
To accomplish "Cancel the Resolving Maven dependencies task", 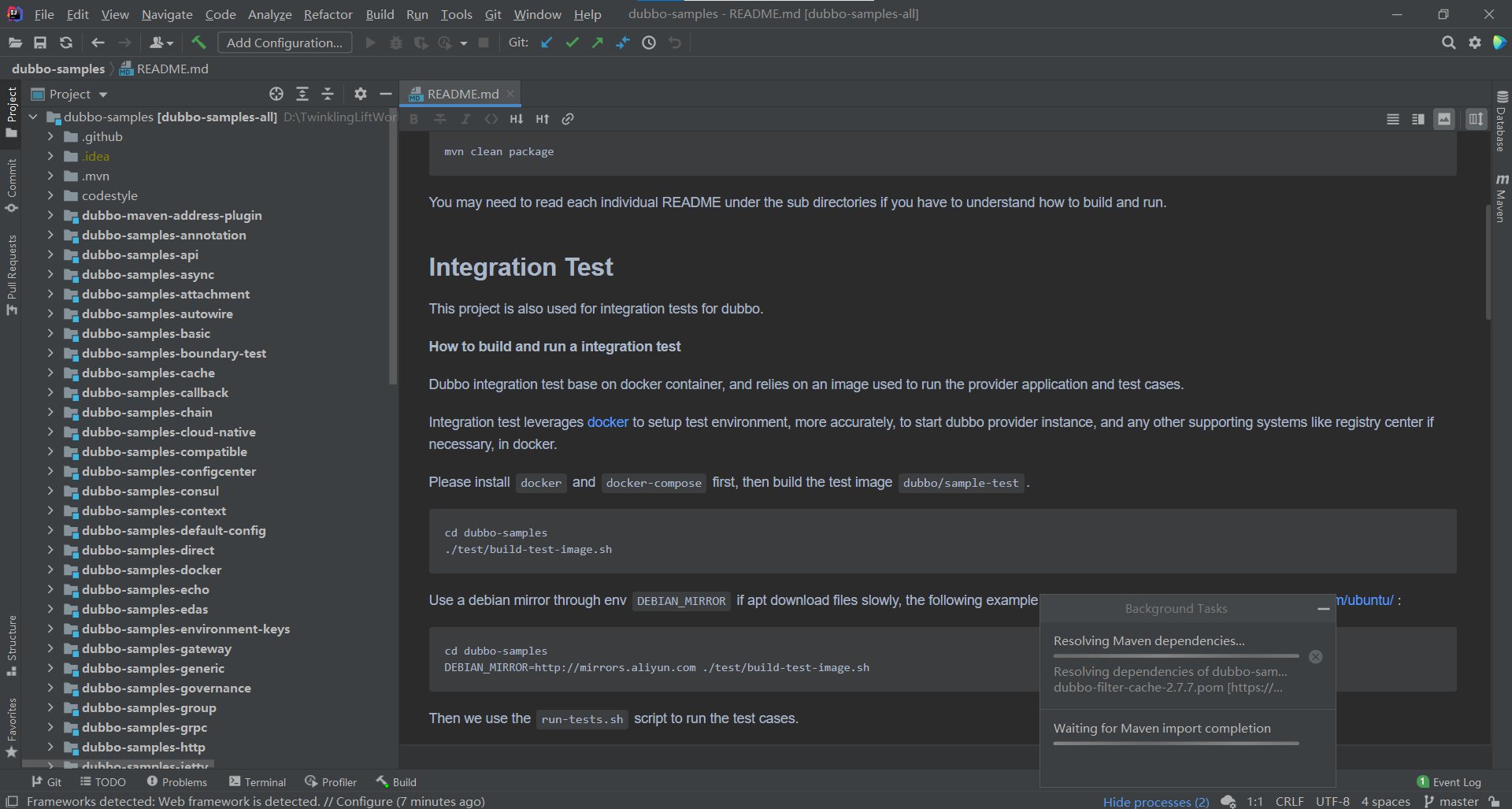I will click(x=1315, y=656).
